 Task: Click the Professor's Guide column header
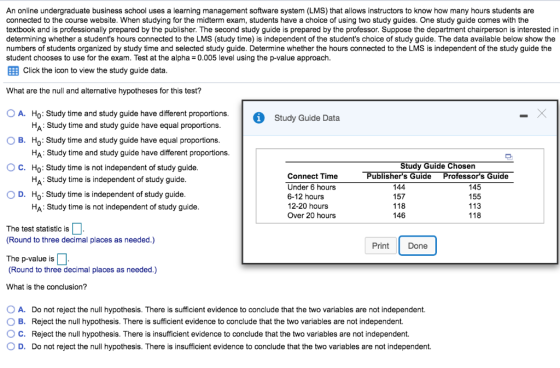pyautogui.click(x=475, y=176)
